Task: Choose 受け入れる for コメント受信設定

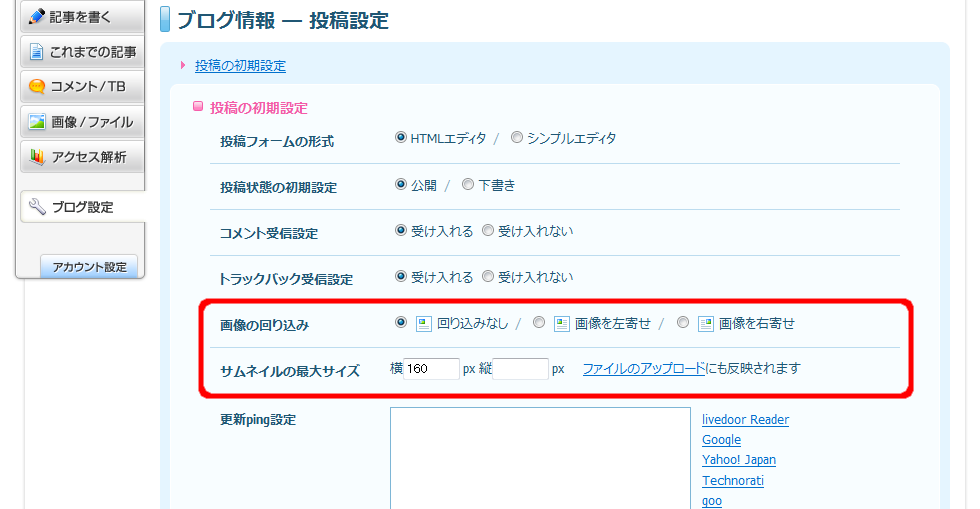Action: click(x=401, y=231)
